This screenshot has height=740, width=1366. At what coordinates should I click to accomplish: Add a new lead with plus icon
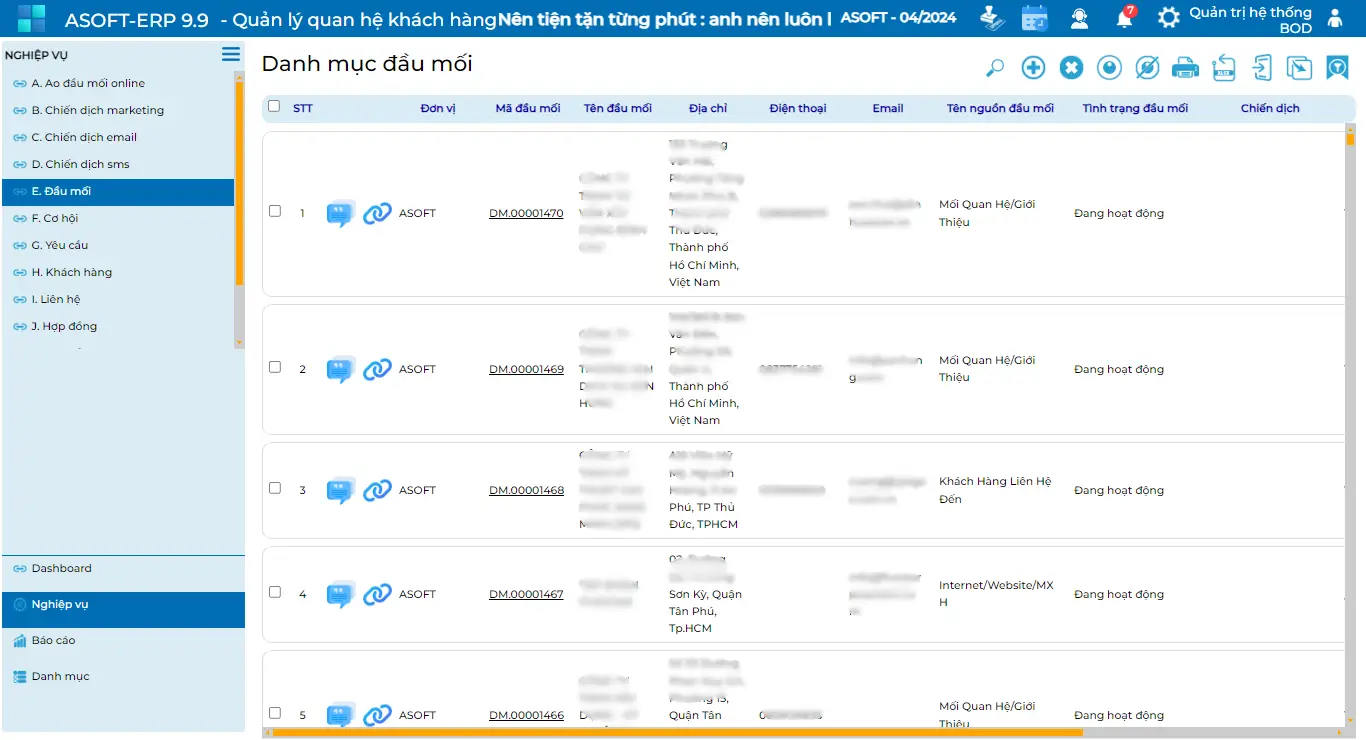1033,68
